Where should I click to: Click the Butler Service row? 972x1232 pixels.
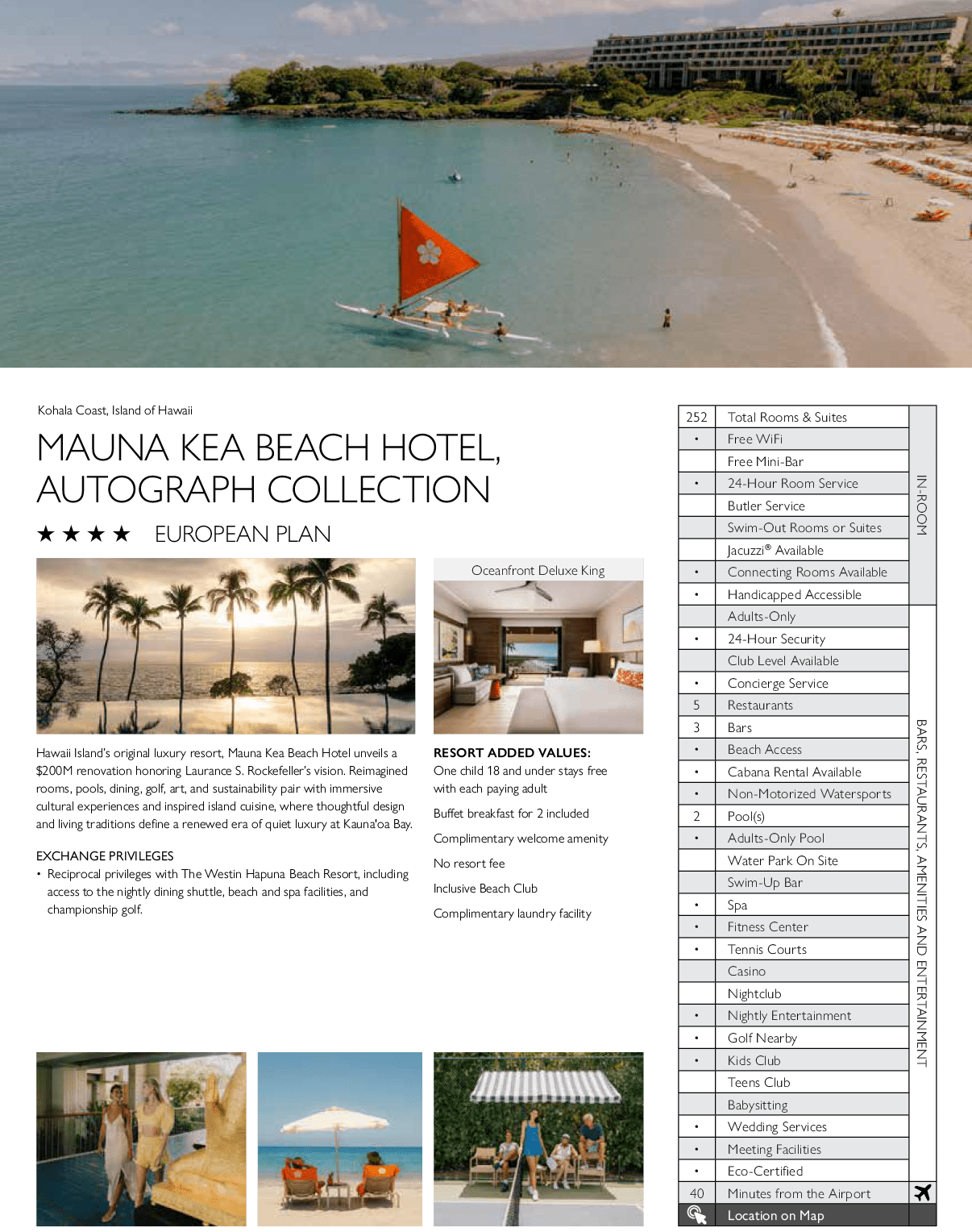tap(794, 506)
